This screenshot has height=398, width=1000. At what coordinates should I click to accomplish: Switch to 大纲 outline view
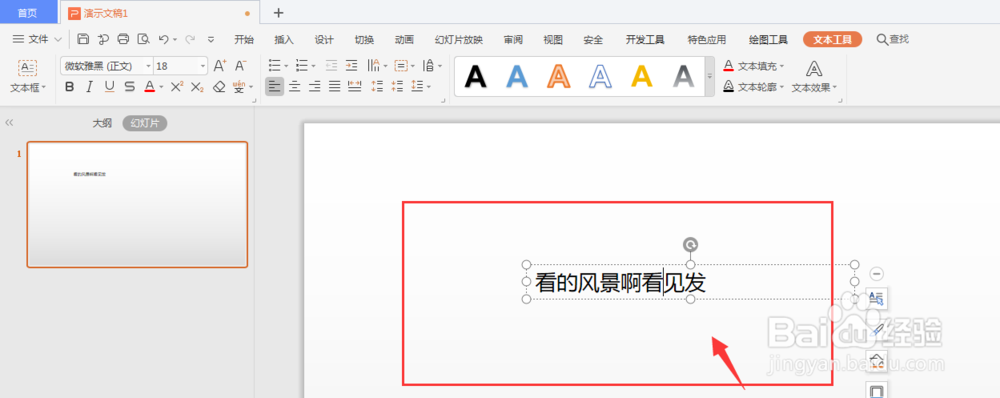(x=102, y=123)
